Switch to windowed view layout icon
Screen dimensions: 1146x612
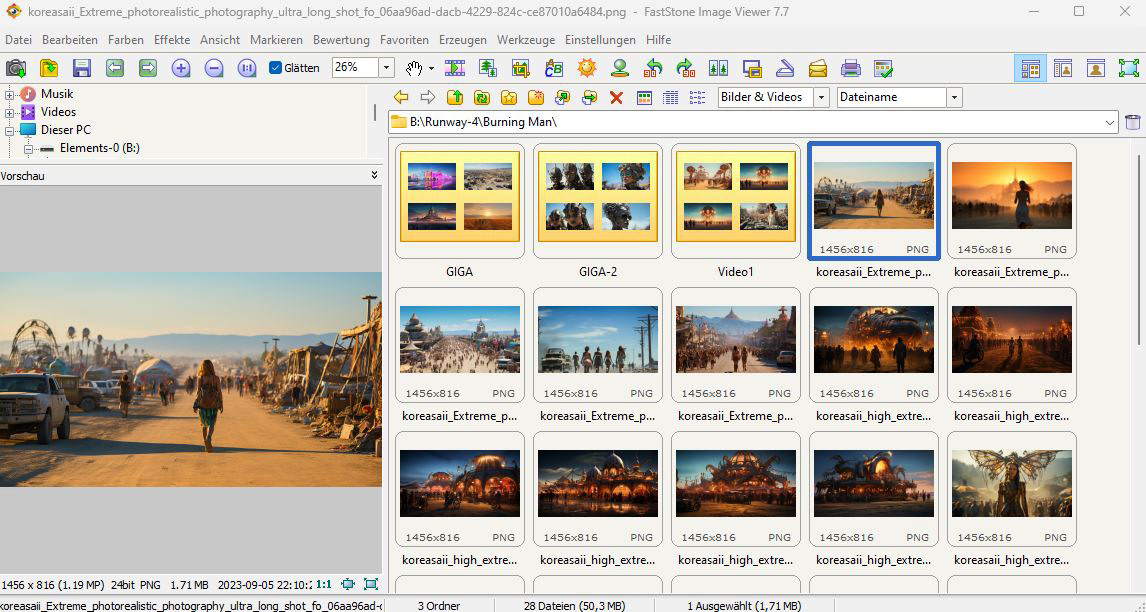(1063, 68)
